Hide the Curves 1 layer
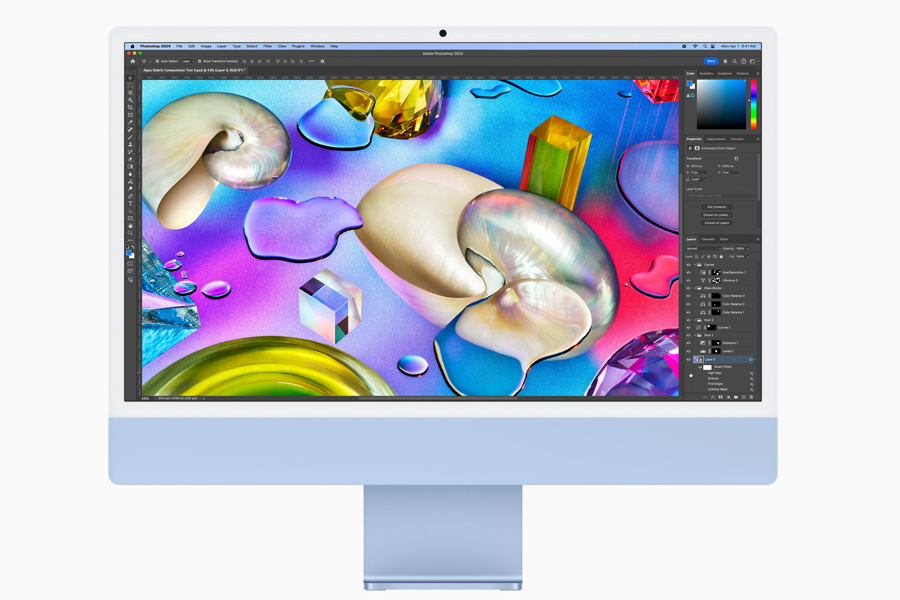900x600 pixels. point(689,328)
